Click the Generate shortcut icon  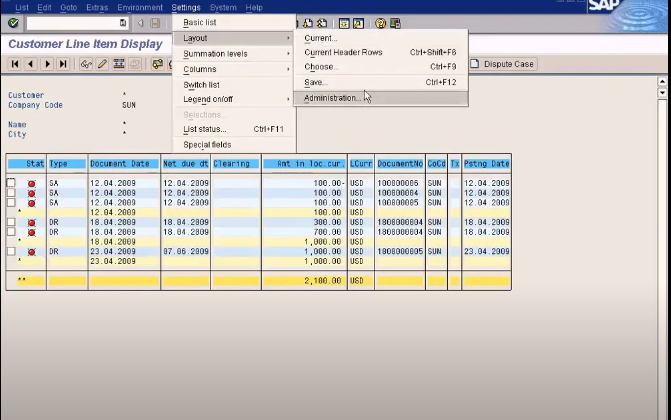[359, 23]
